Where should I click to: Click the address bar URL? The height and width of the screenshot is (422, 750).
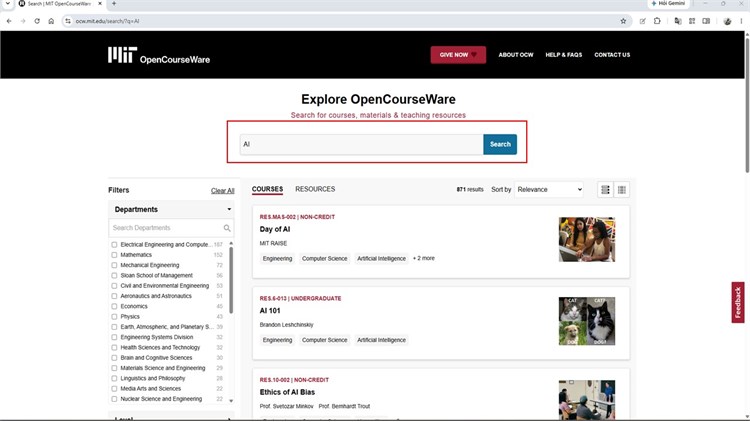pos(107,21)
